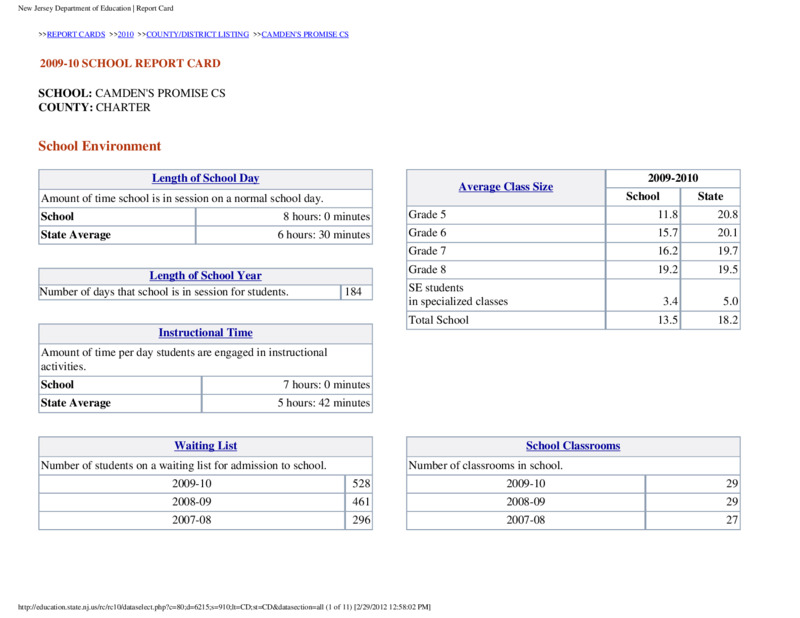
Task: Open the Length of School Year link
Action: pos(206,276)
